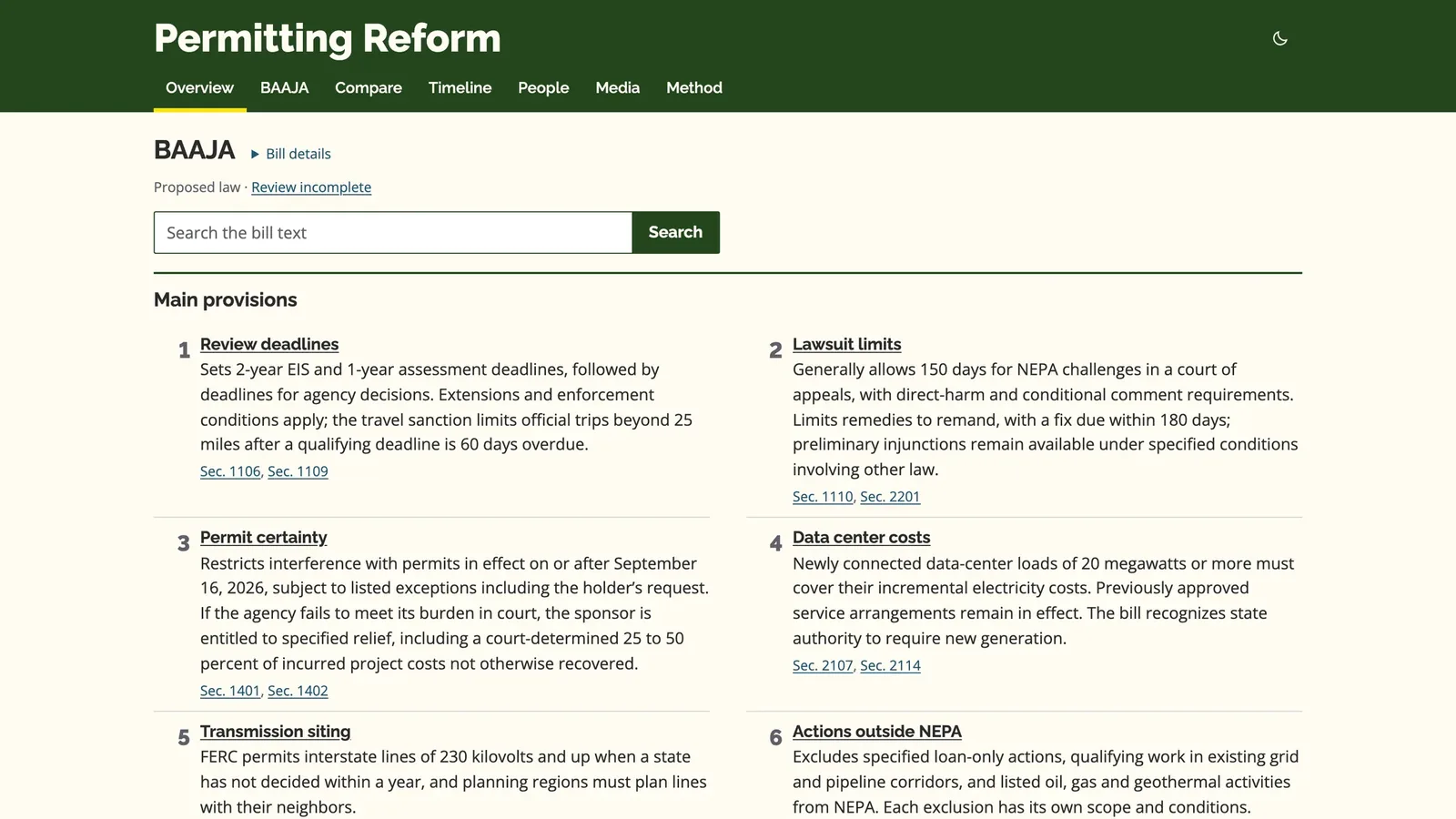Toggle dark mode with the moon icon
Image resolution: width=1456 pixels, height=819 pixels.
pyautogui.click(x=1279, y=38)
